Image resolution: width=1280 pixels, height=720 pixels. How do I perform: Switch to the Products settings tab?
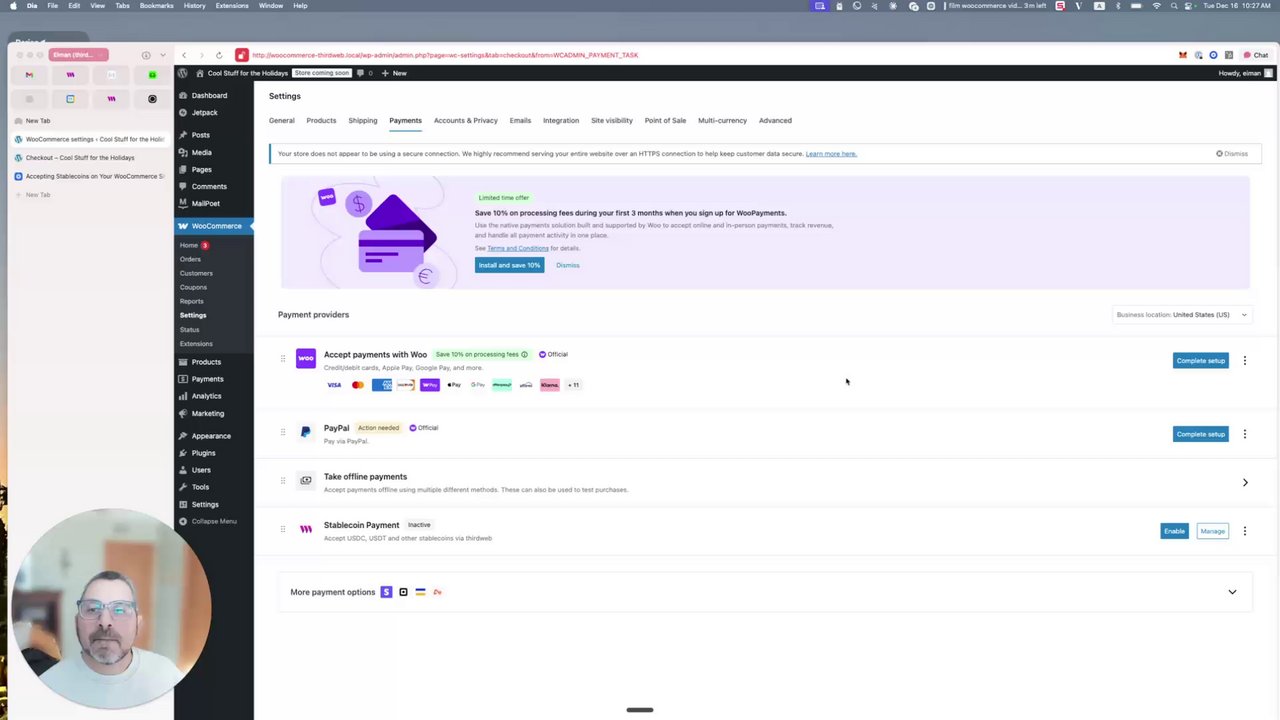click(321, 120)
